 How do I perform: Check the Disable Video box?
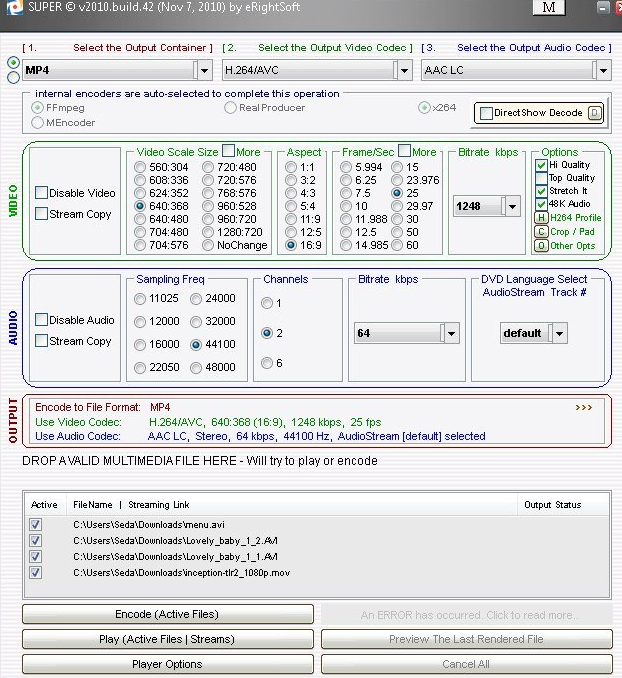42,193
